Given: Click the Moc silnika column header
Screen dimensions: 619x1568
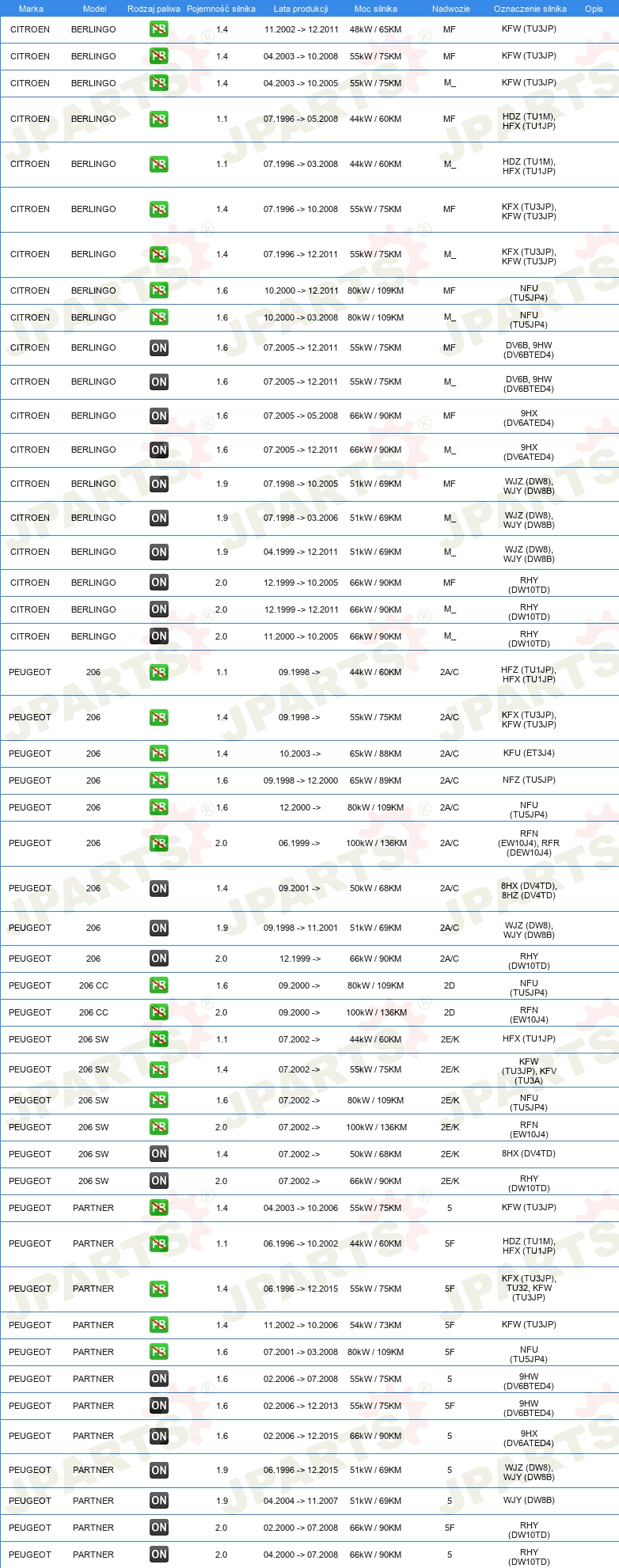Looking at the screenshot, I should 376,9.
